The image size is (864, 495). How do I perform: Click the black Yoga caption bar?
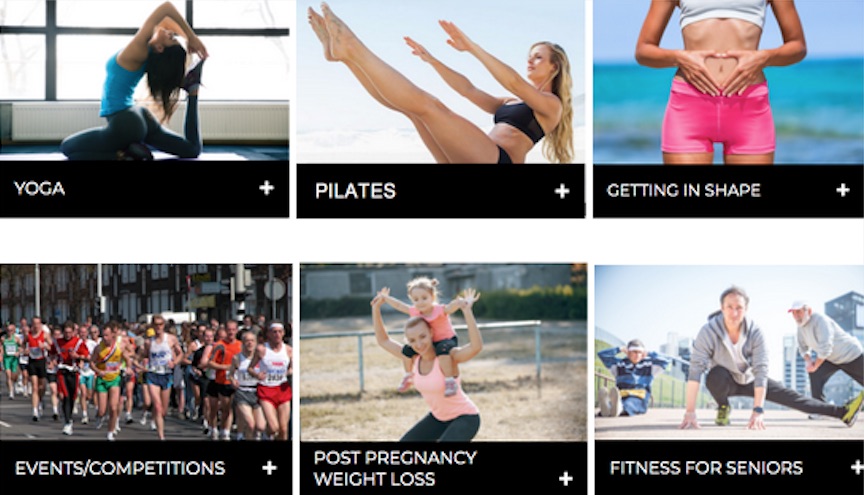(x=144, y=189)
